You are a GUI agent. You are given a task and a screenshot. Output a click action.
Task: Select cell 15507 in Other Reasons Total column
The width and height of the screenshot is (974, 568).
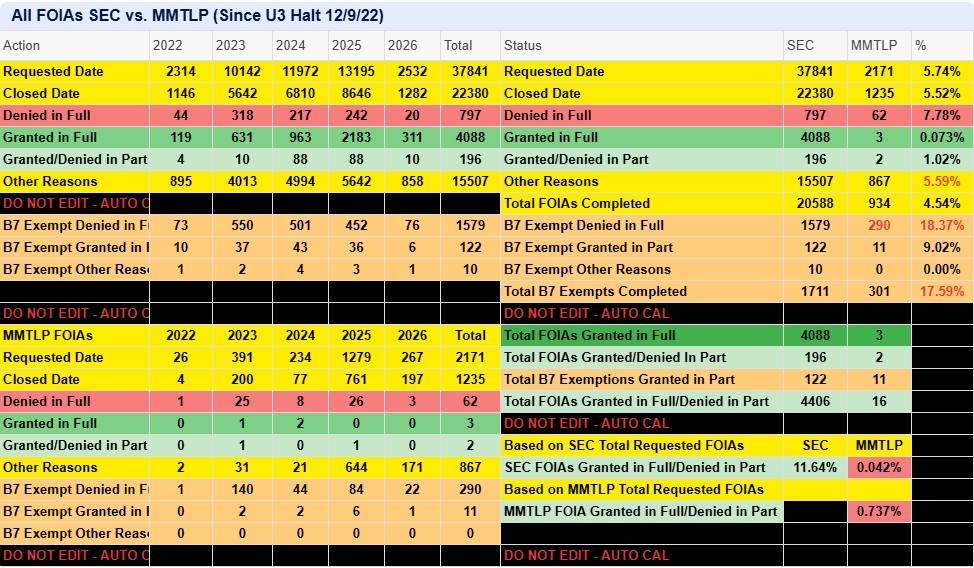click(470, 181)
